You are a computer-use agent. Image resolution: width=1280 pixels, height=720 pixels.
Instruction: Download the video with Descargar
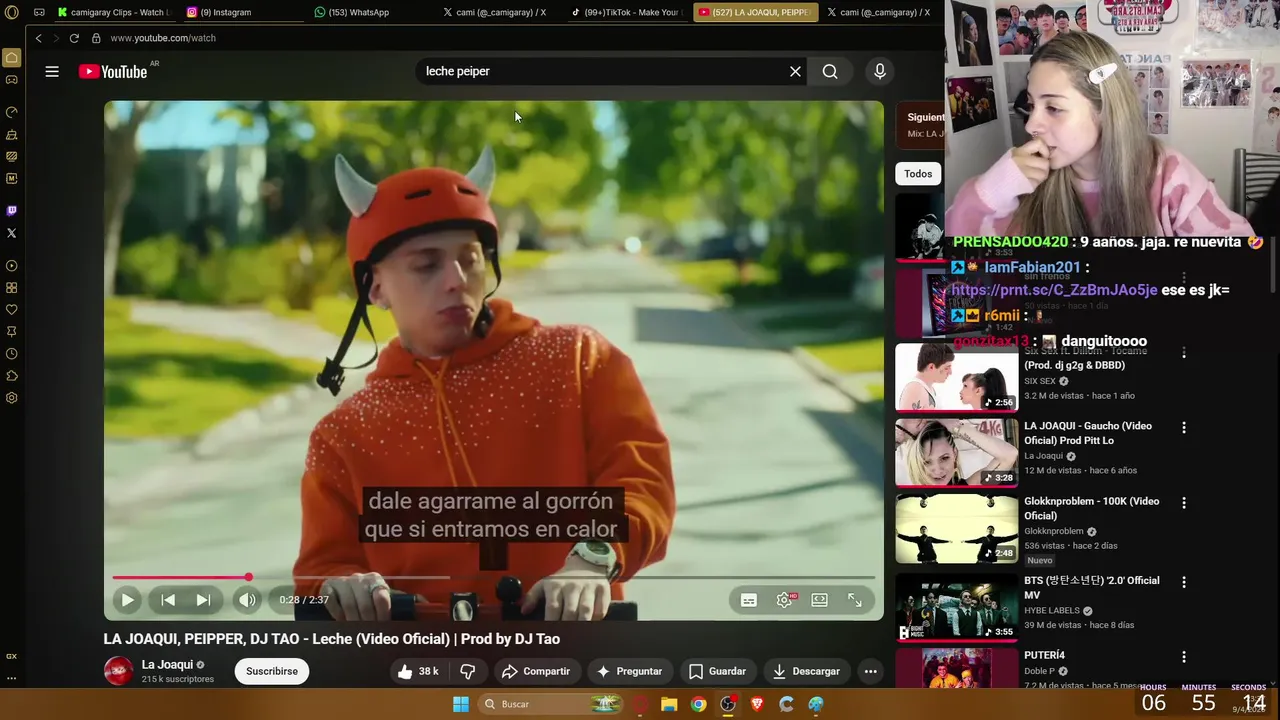[806, 671]
